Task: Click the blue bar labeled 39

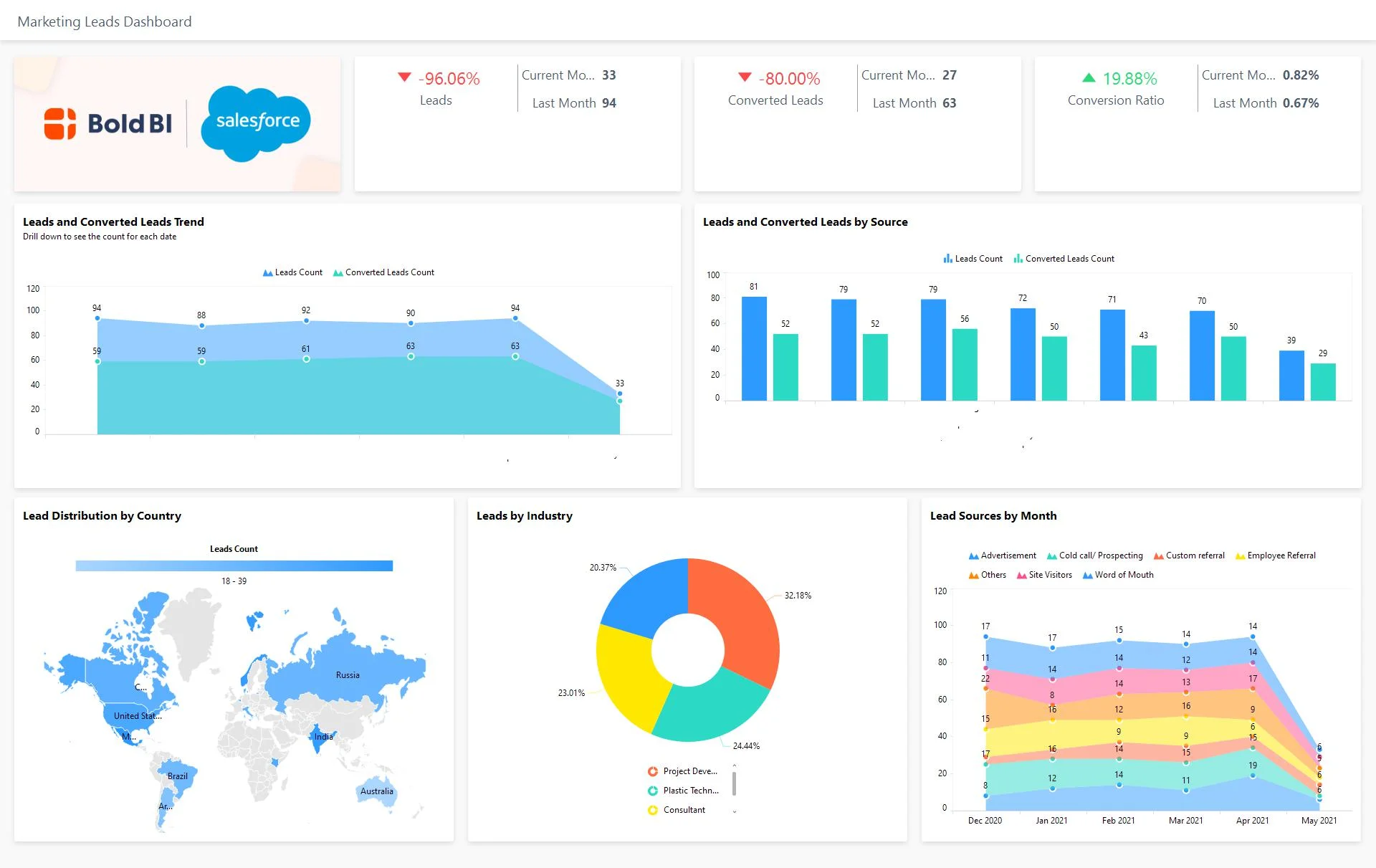Action: tap(1291, 376)
